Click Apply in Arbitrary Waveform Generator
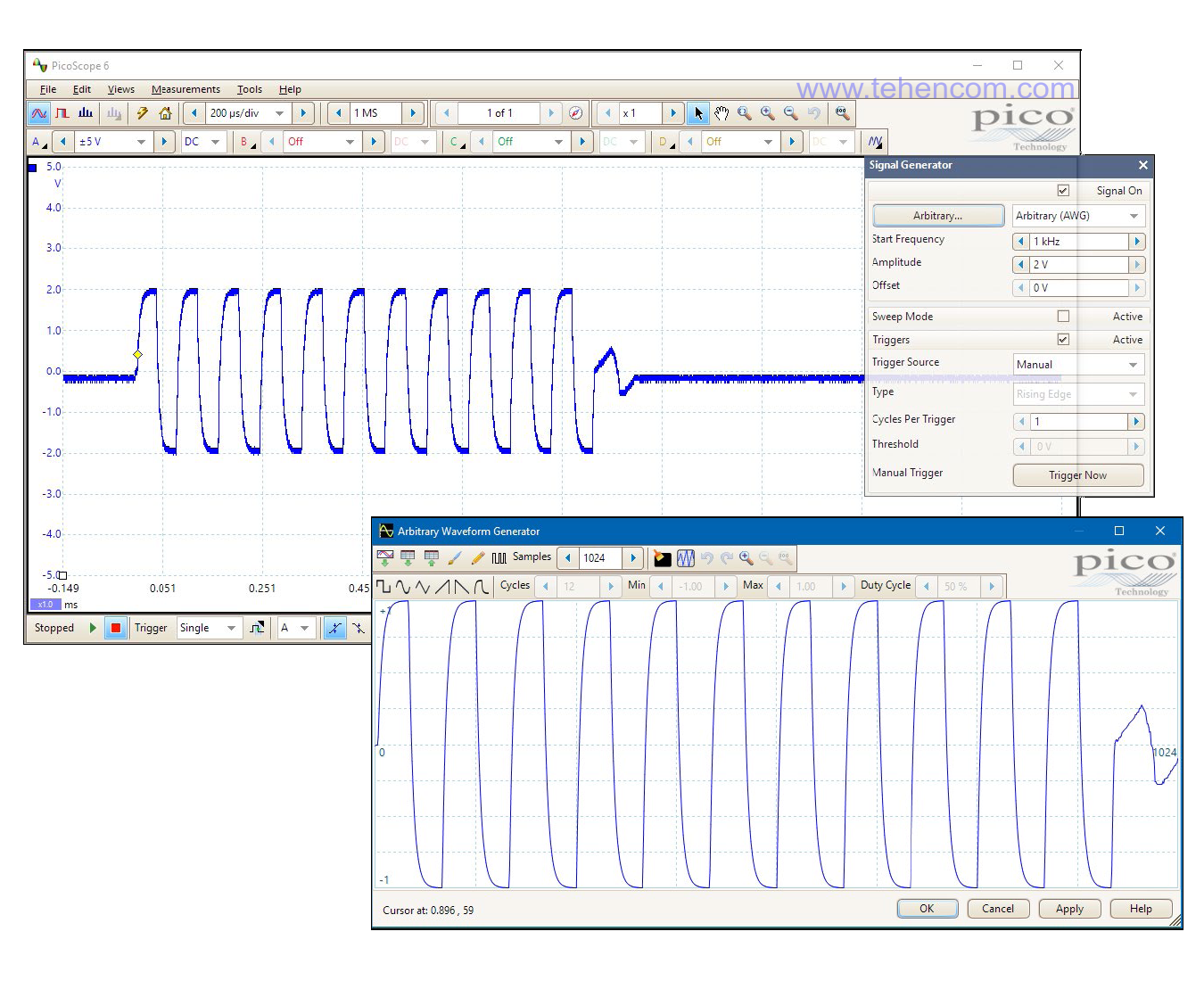 (x=1070, y=909)
